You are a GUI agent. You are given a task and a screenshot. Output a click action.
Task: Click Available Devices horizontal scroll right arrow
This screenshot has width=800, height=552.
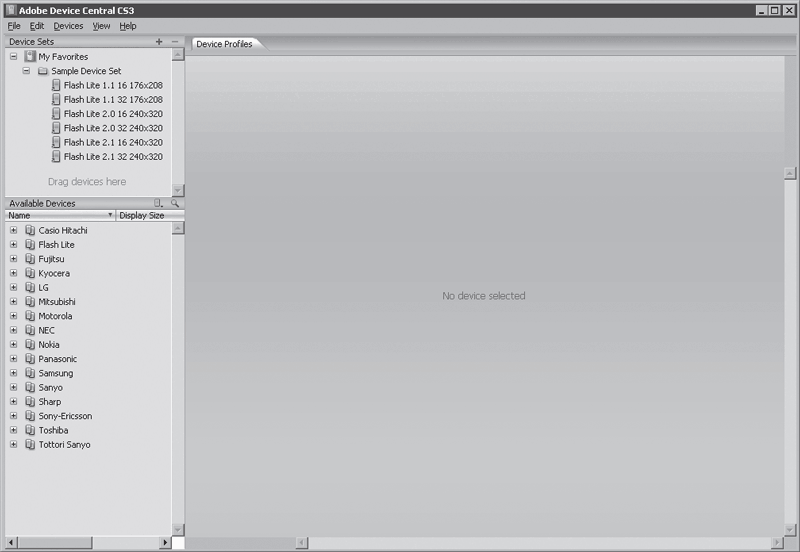(x=165, y=542)
